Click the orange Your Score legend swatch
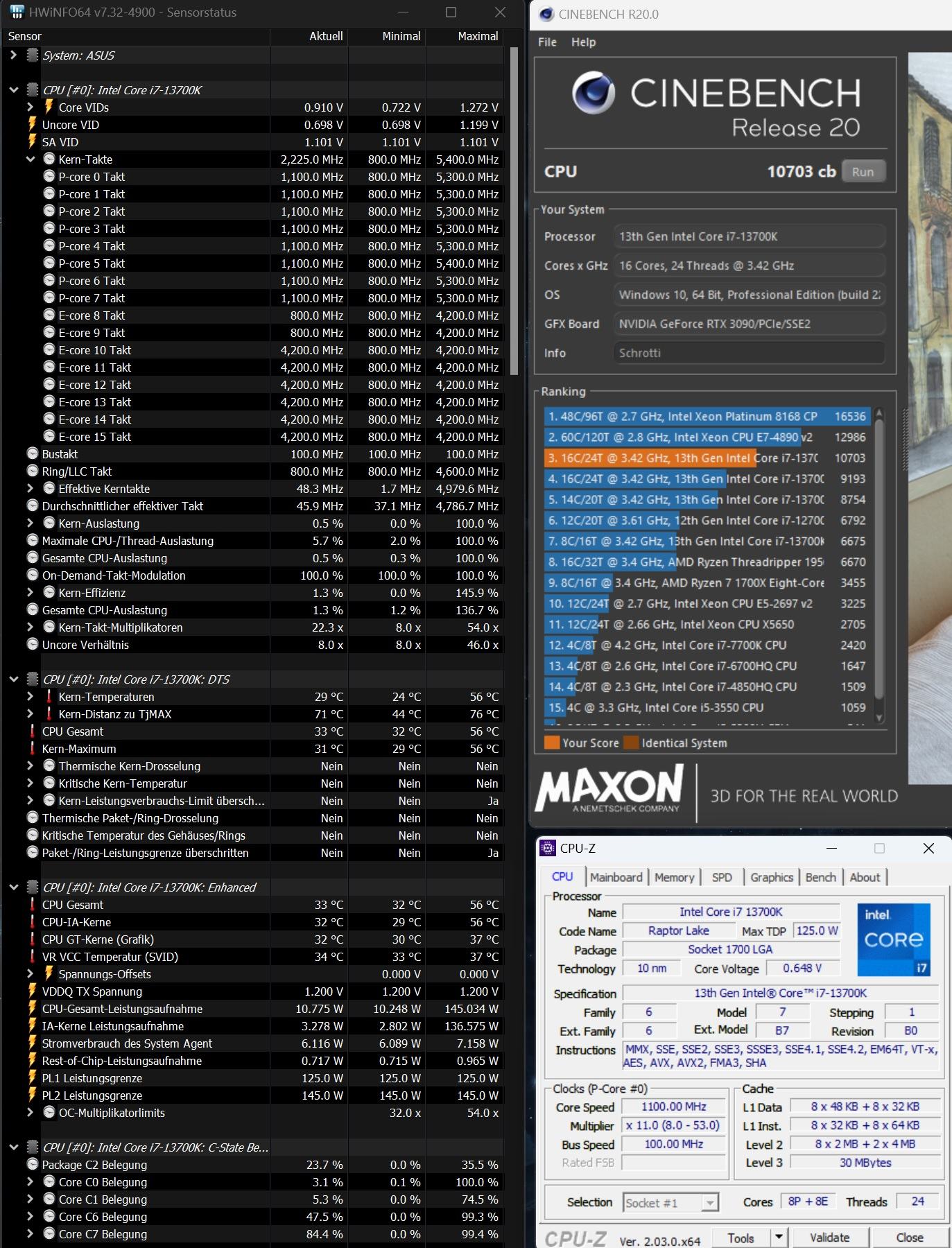This screenshot has height=1248, width=952. [551, 743]
